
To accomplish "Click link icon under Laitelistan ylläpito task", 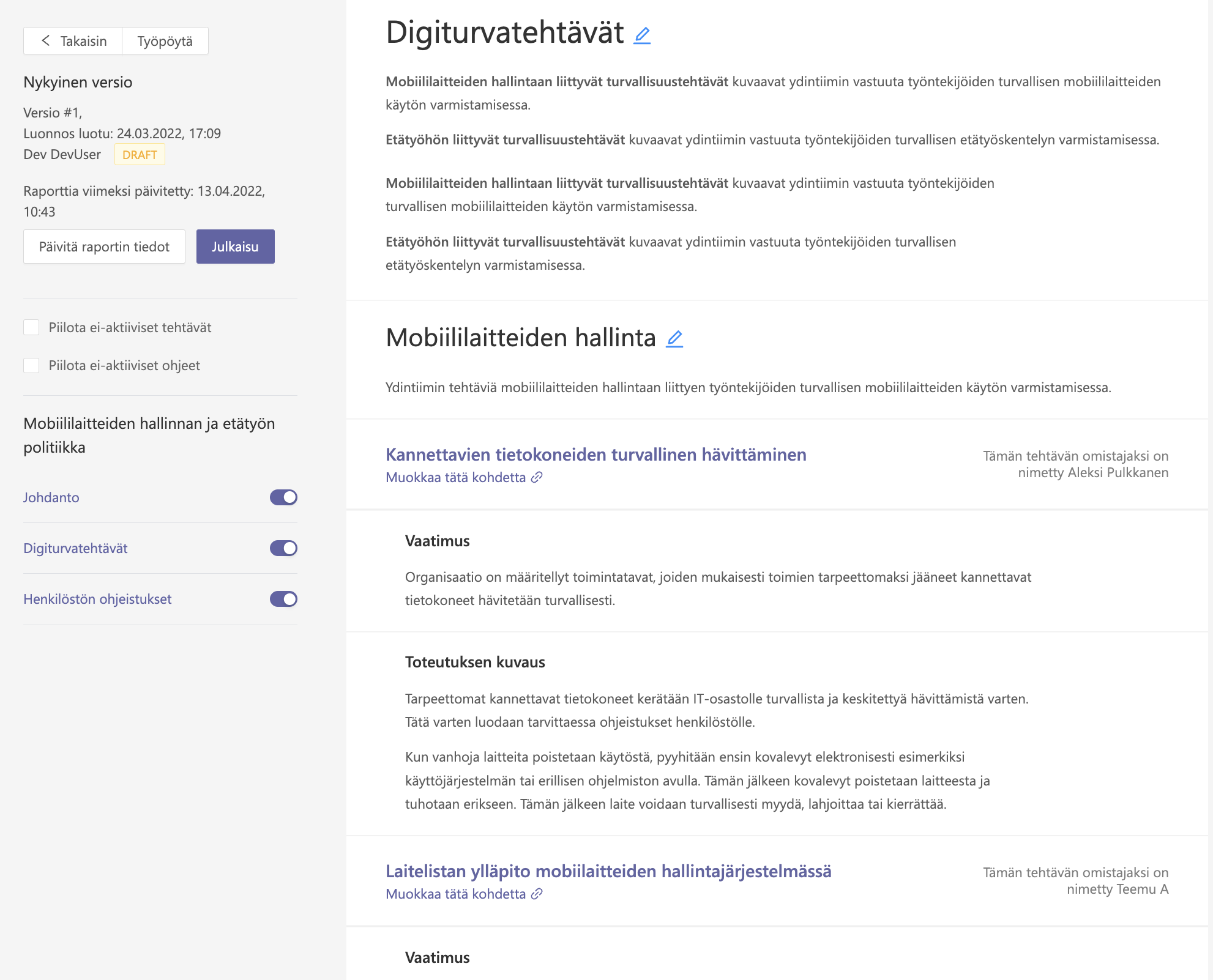I will (537, 894).
